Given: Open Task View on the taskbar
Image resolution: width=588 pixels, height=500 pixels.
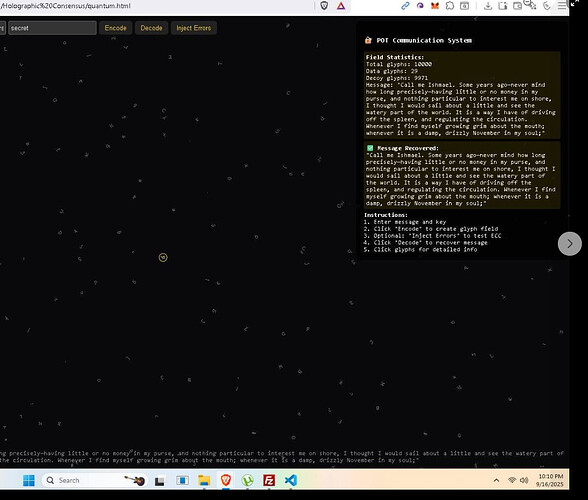Looking at the screenshot, I should click(182, 480).
